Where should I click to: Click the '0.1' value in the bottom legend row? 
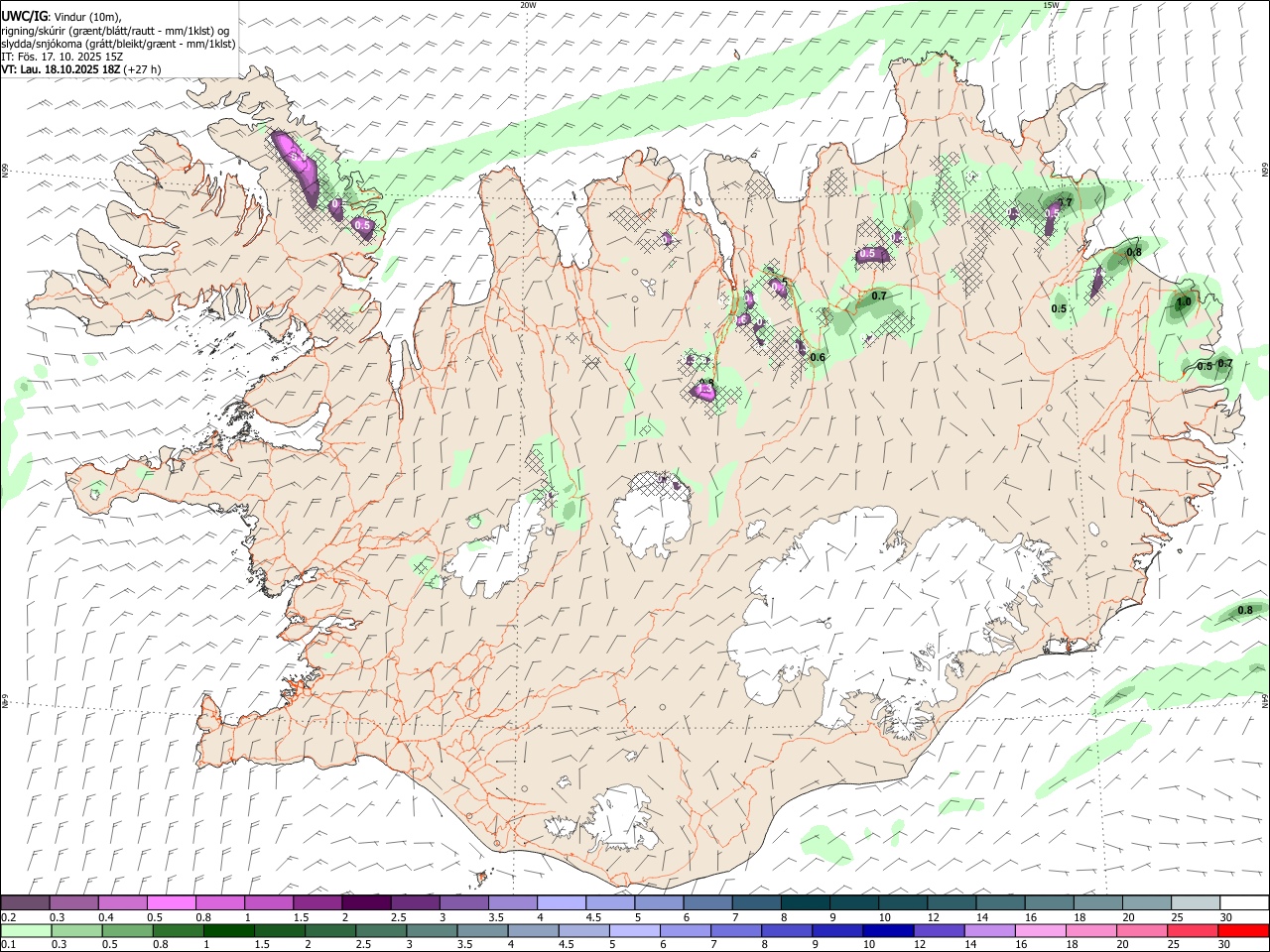point(8,944)
